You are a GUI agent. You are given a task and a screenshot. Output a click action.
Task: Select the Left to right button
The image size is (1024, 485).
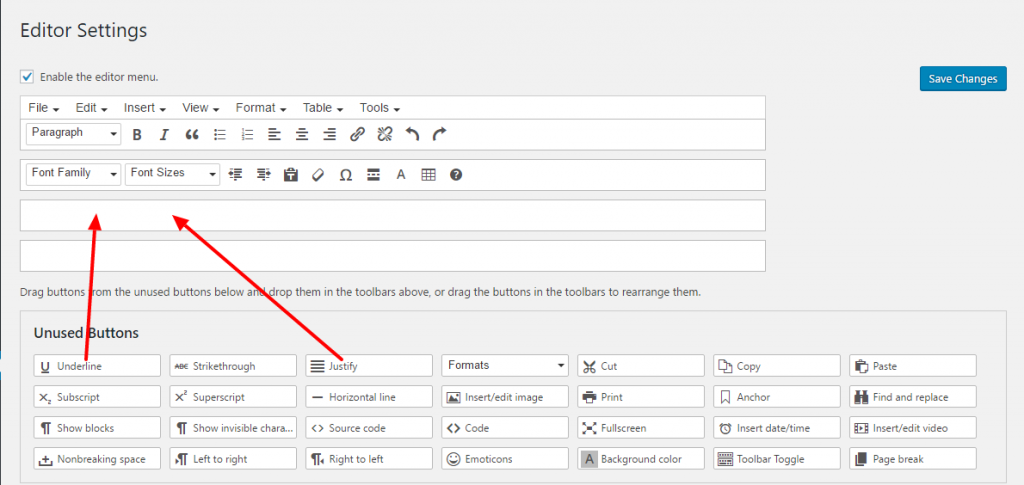pos(232,458)
